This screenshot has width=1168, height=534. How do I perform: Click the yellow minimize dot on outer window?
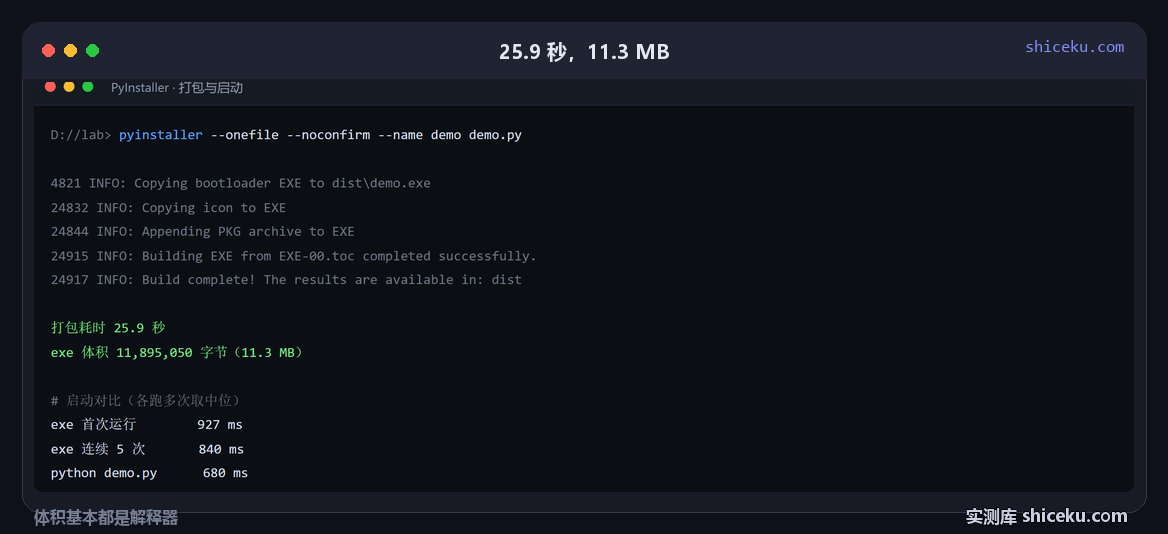pyautogui.click(x=70, y=51)
